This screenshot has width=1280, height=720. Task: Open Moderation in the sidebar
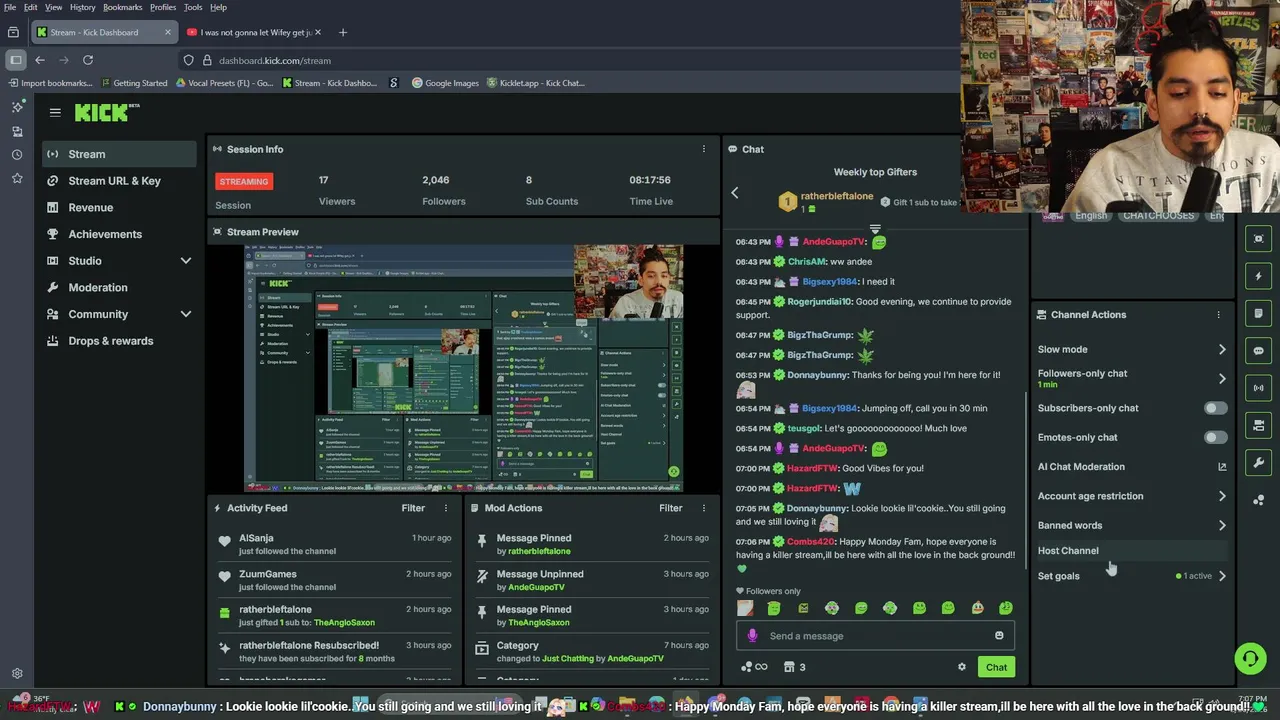point(119,287)
